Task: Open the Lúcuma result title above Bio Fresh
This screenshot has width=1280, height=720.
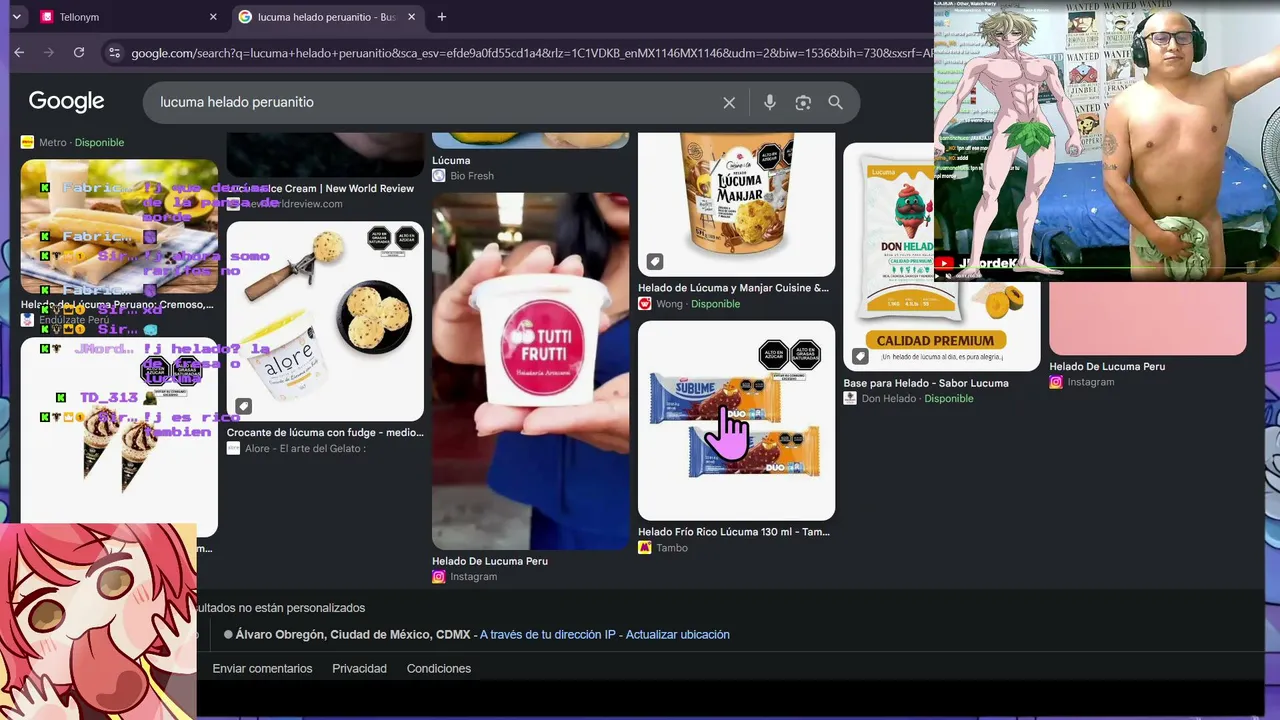Action: point(451,160)
